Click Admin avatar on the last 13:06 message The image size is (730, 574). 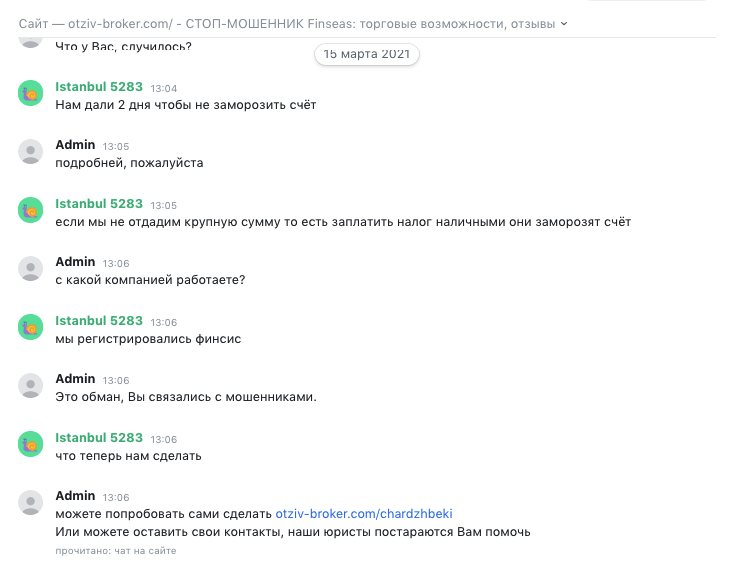pos(31,502)
